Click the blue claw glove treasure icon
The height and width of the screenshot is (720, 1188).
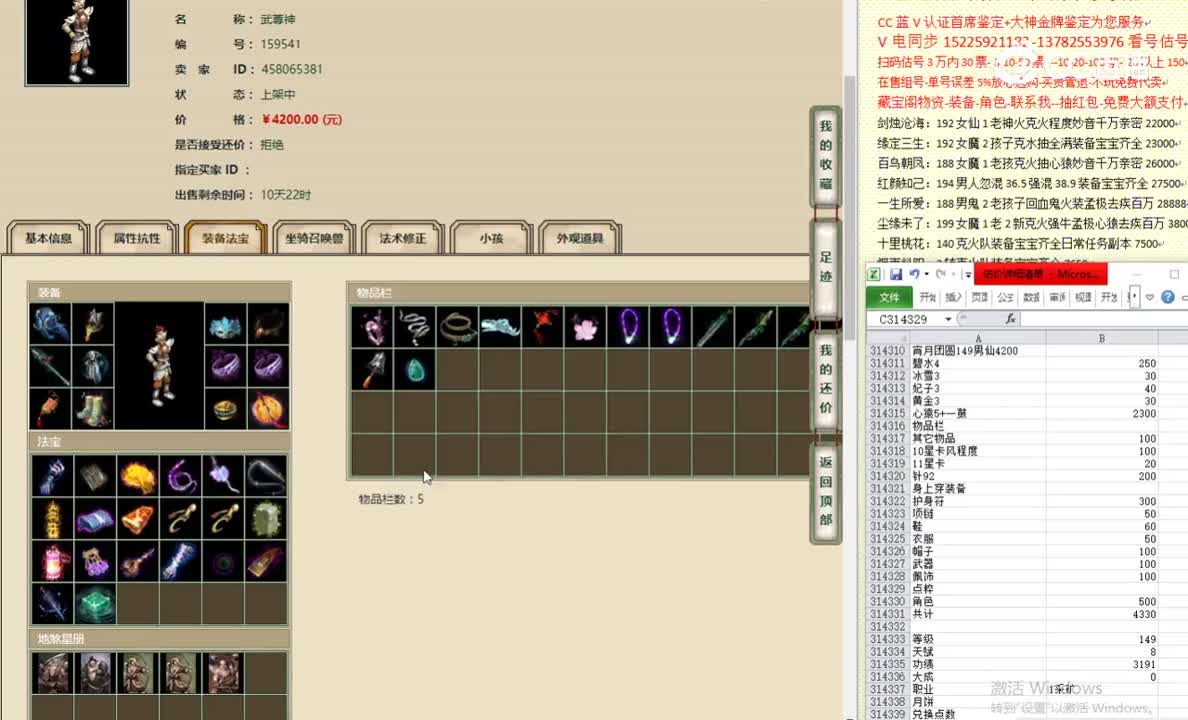tap(52, 476)
